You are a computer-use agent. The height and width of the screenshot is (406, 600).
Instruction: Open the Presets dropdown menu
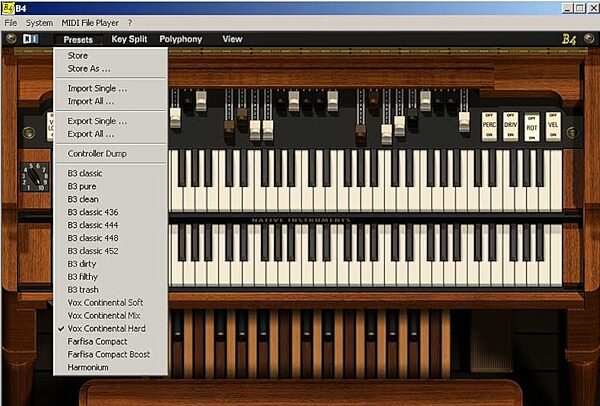(78, 39)
